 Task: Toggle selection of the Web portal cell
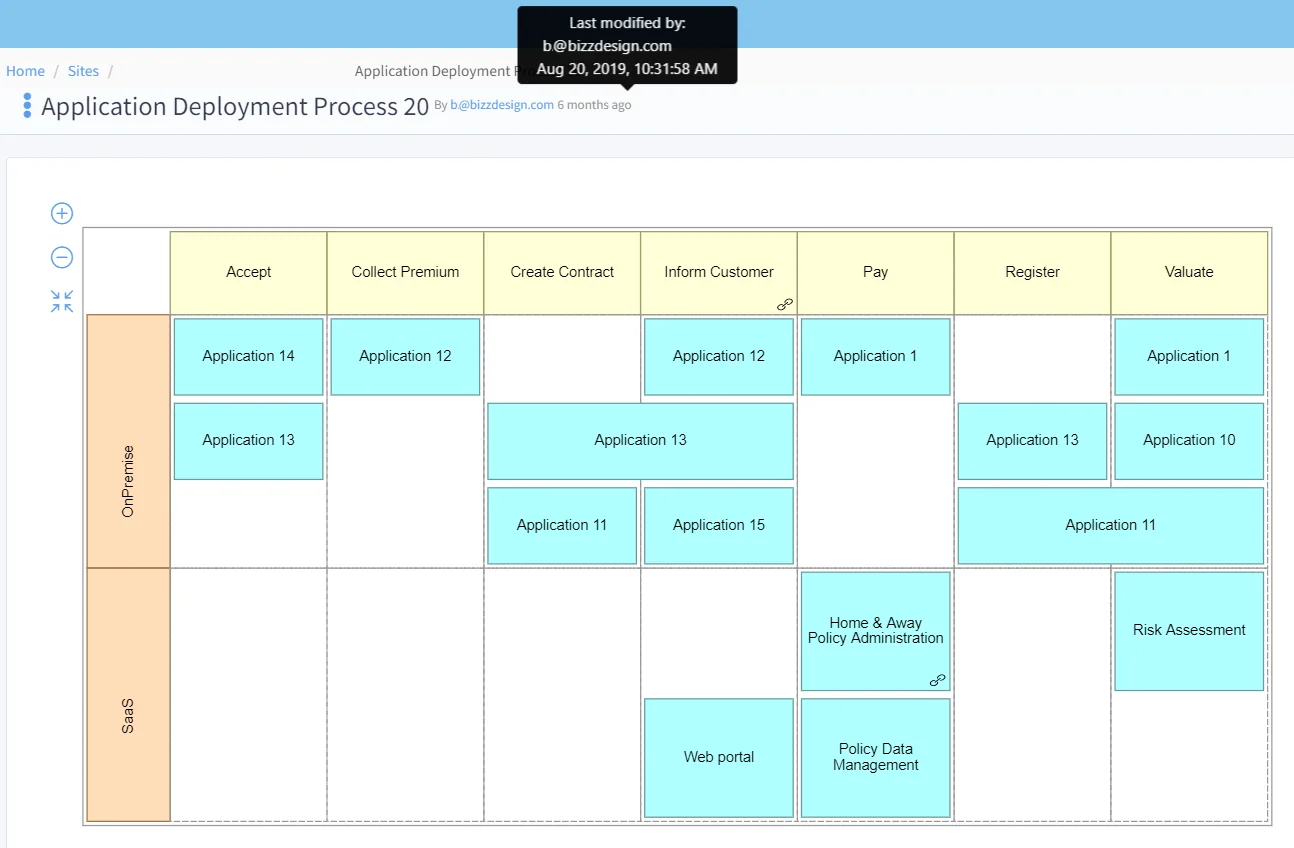[x=718, y=757]
